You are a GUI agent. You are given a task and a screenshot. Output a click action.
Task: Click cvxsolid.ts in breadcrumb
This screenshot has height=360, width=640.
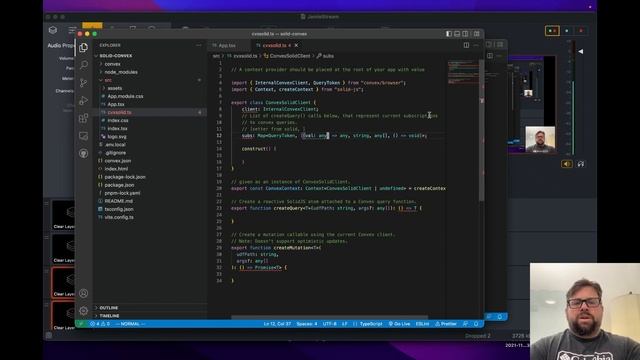(x=245, y=56)
